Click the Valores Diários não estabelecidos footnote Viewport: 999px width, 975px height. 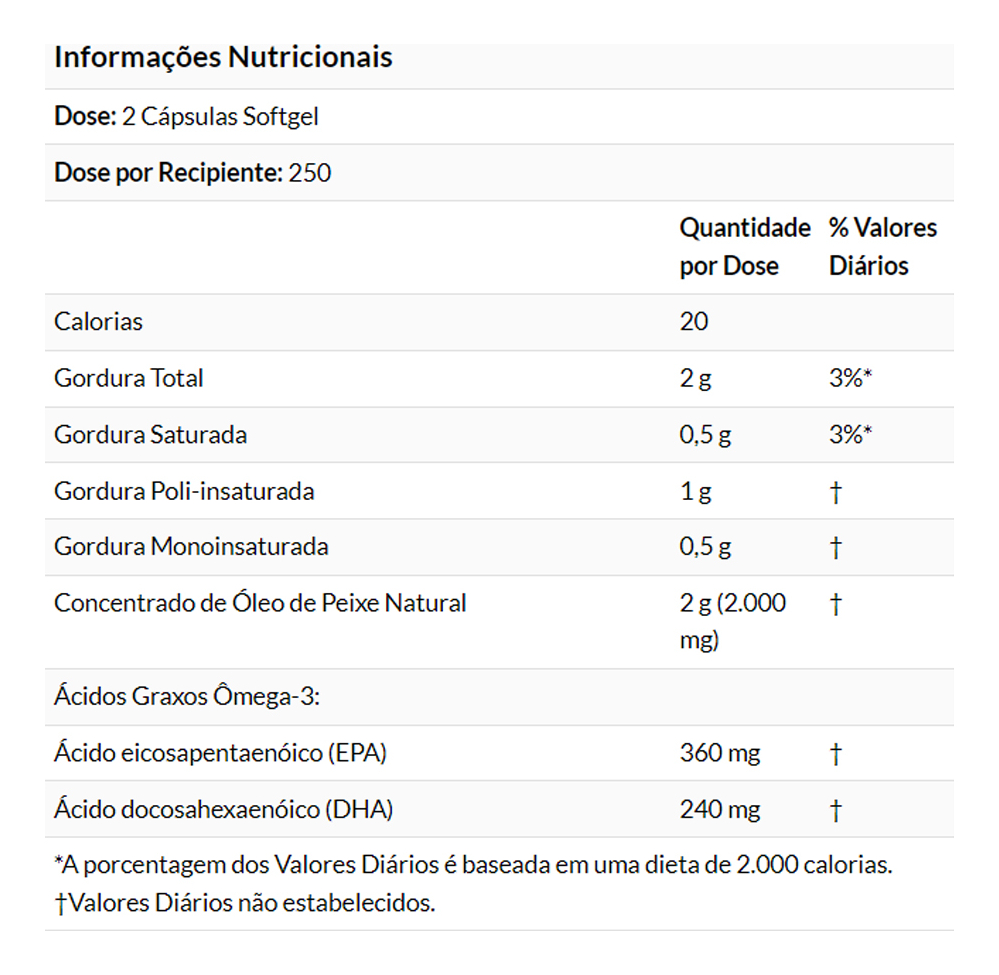click(245, 903)
